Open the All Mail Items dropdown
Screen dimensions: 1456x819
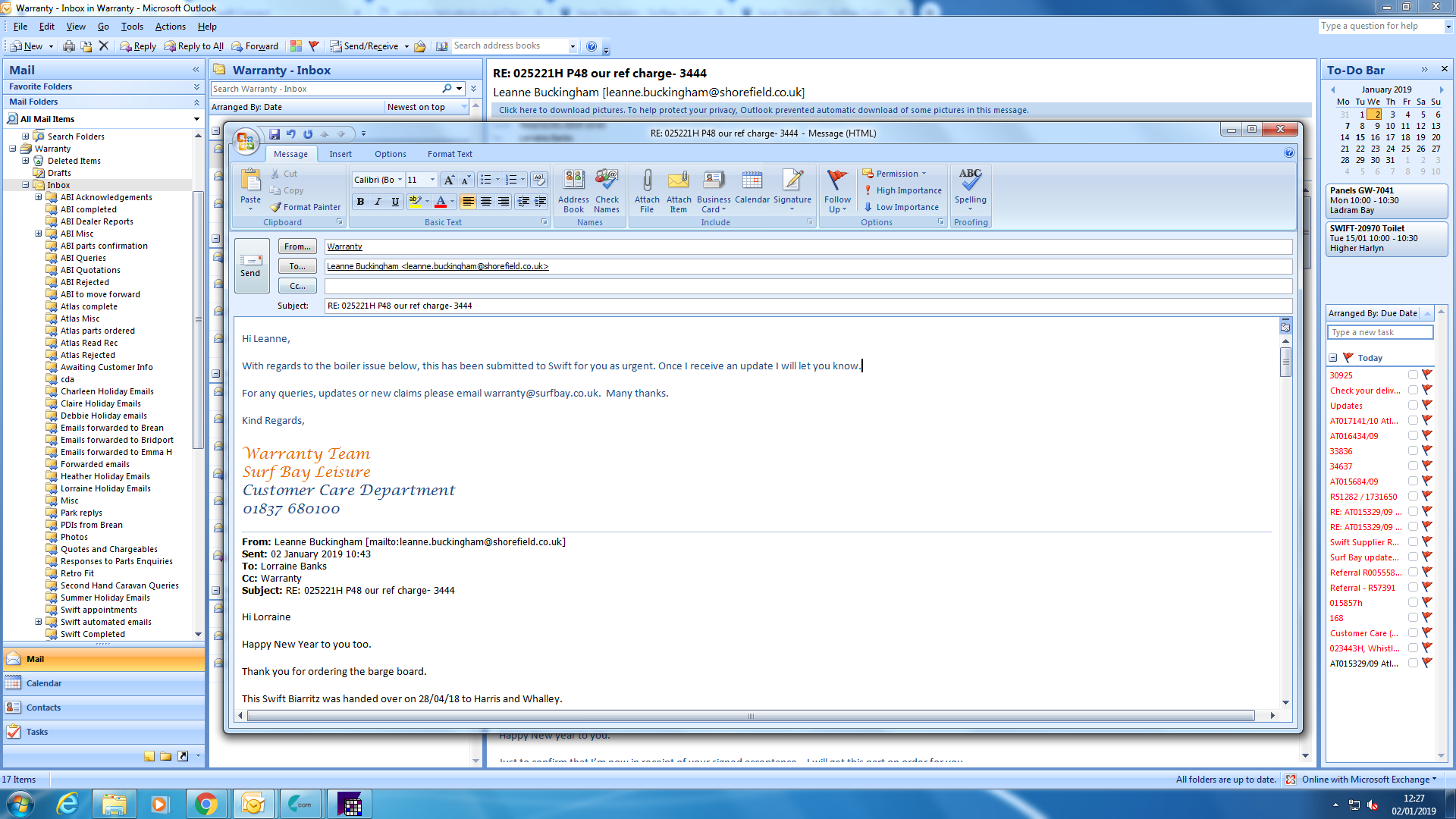(196, 119)
